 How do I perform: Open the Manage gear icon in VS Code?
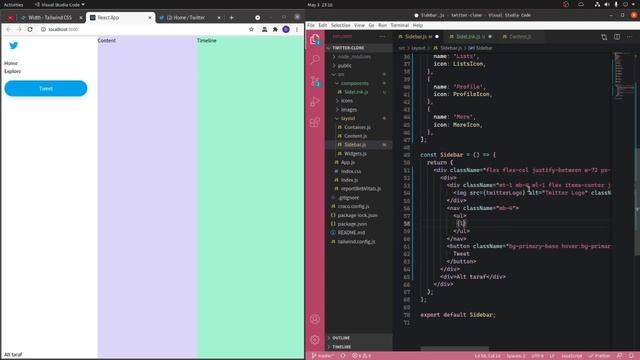(x=315, y=339)
